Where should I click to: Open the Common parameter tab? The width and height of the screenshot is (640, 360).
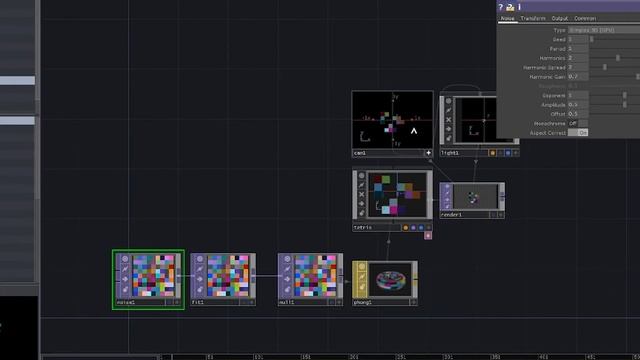click(x=585, y=18)
